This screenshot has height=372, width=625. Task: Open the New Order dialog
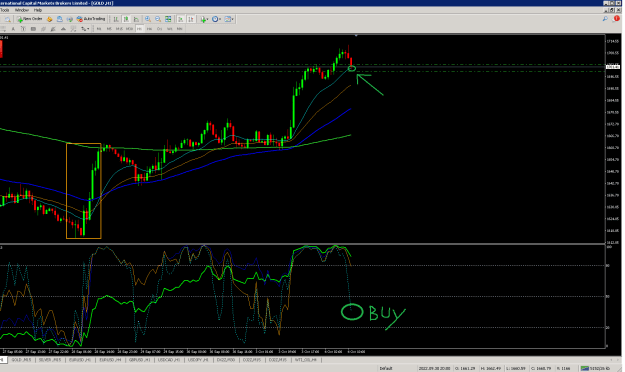[29, 19]
